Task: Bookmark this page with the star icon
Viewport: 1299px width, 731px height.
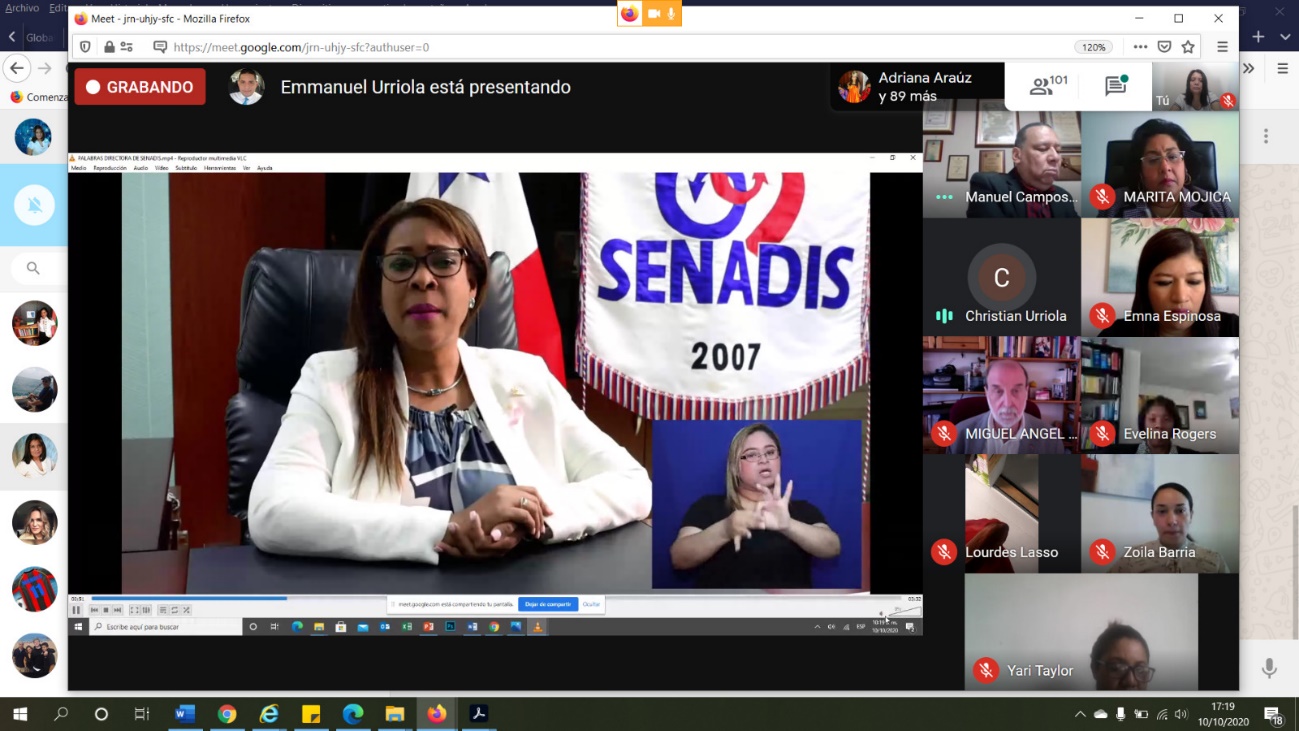Action: pos(1188,47)
